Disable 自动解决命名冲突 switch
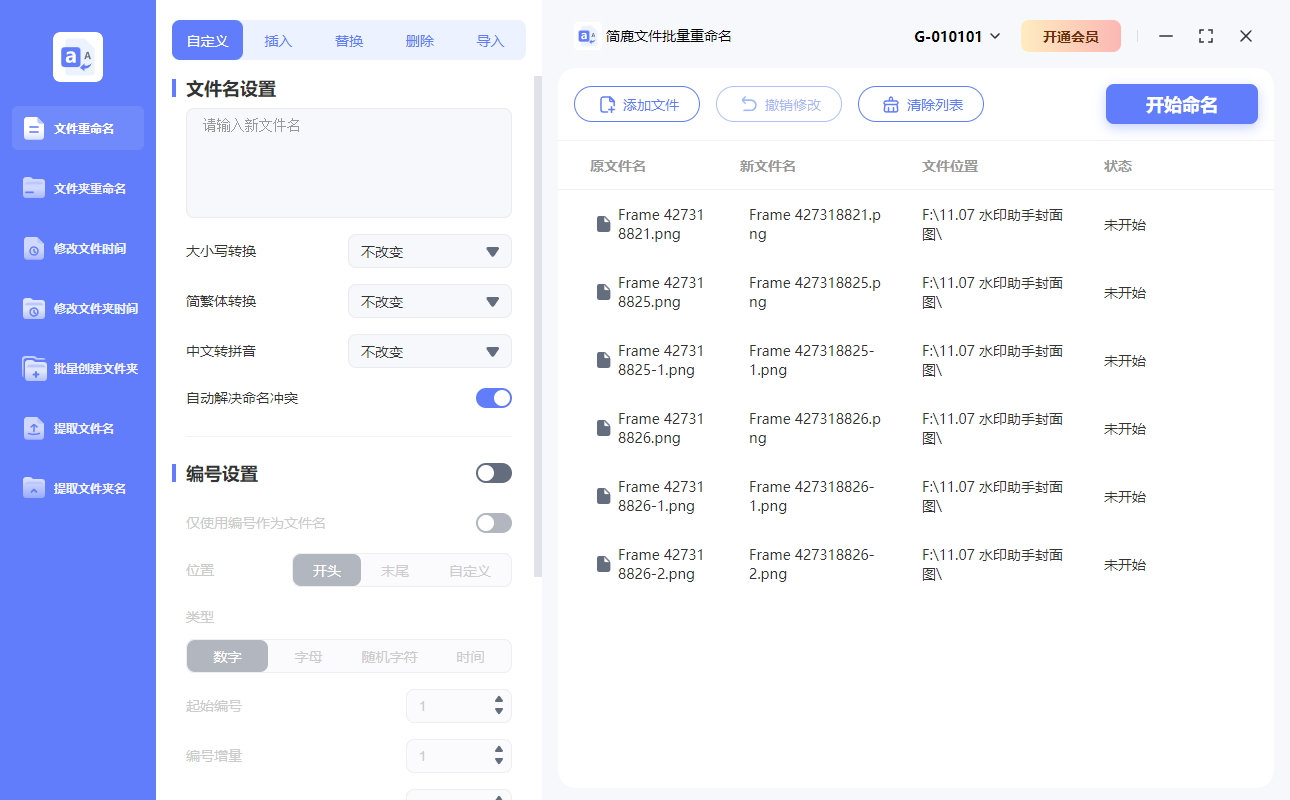This screenshot has height=800, width=1290. click(493, 397)
